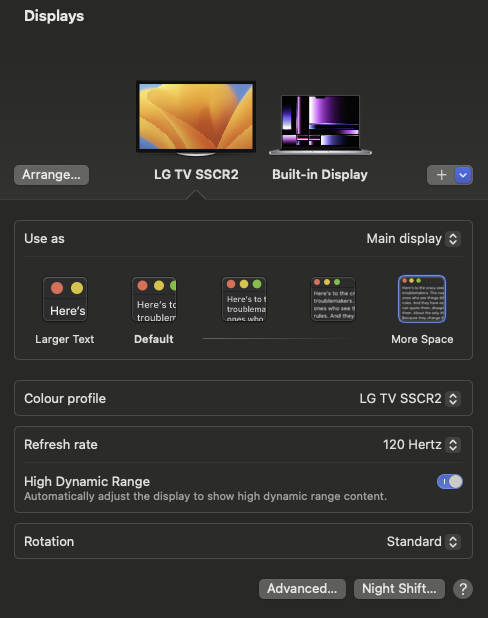Choose the More Space resolution option
The height and width of the screenshot is (618, 488).
422,299
